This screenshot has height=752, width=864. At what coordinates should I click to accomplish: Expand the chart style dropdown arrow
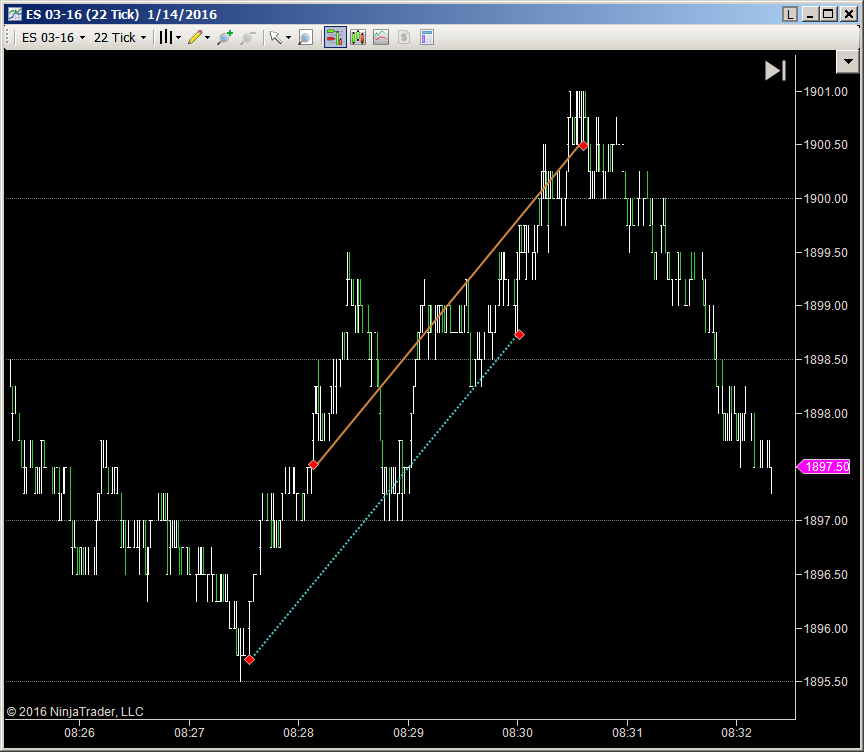(x=179, y=37)
